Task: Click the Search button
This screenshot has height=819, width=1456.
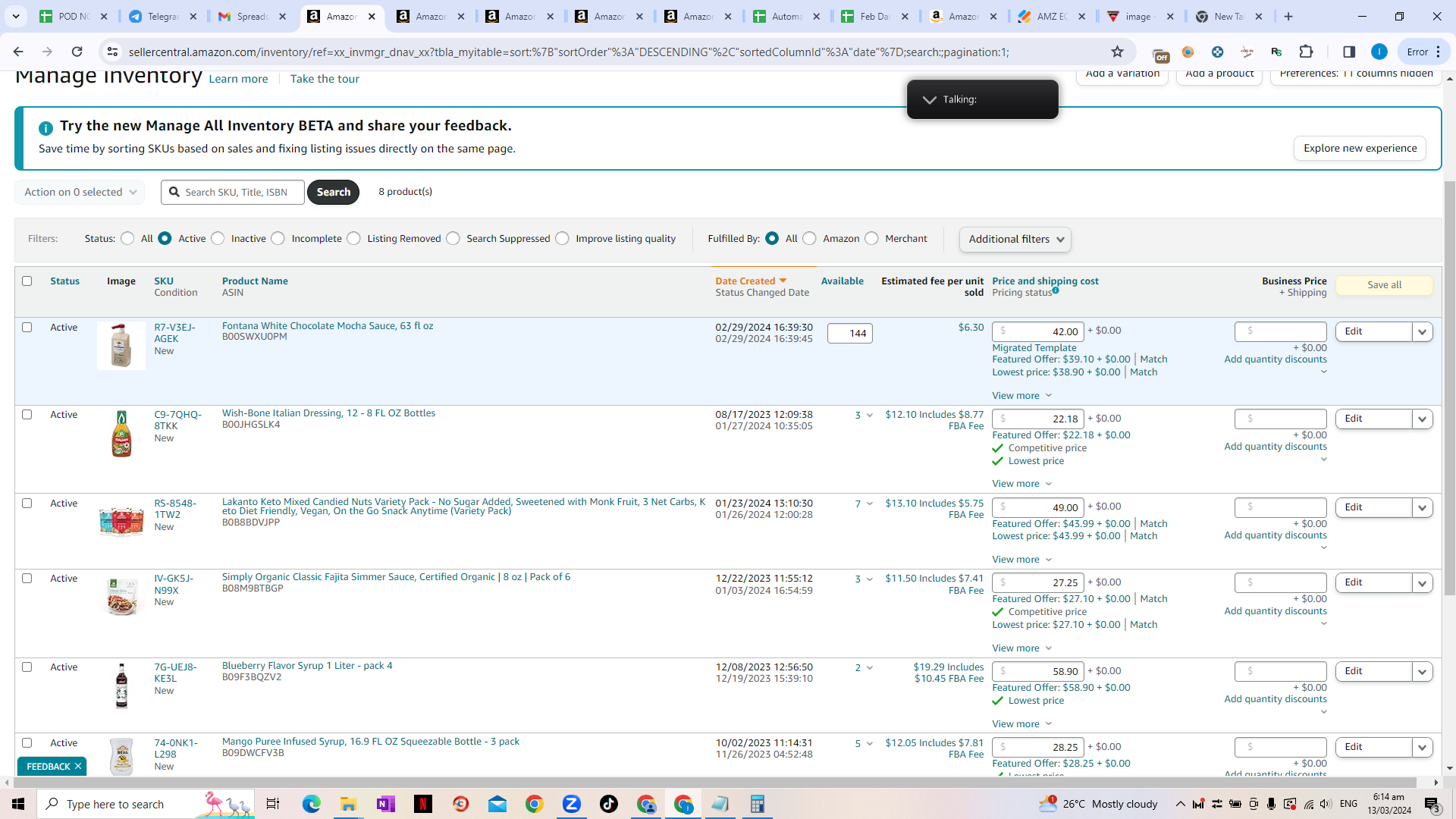Action: click(x=334, y=192)
